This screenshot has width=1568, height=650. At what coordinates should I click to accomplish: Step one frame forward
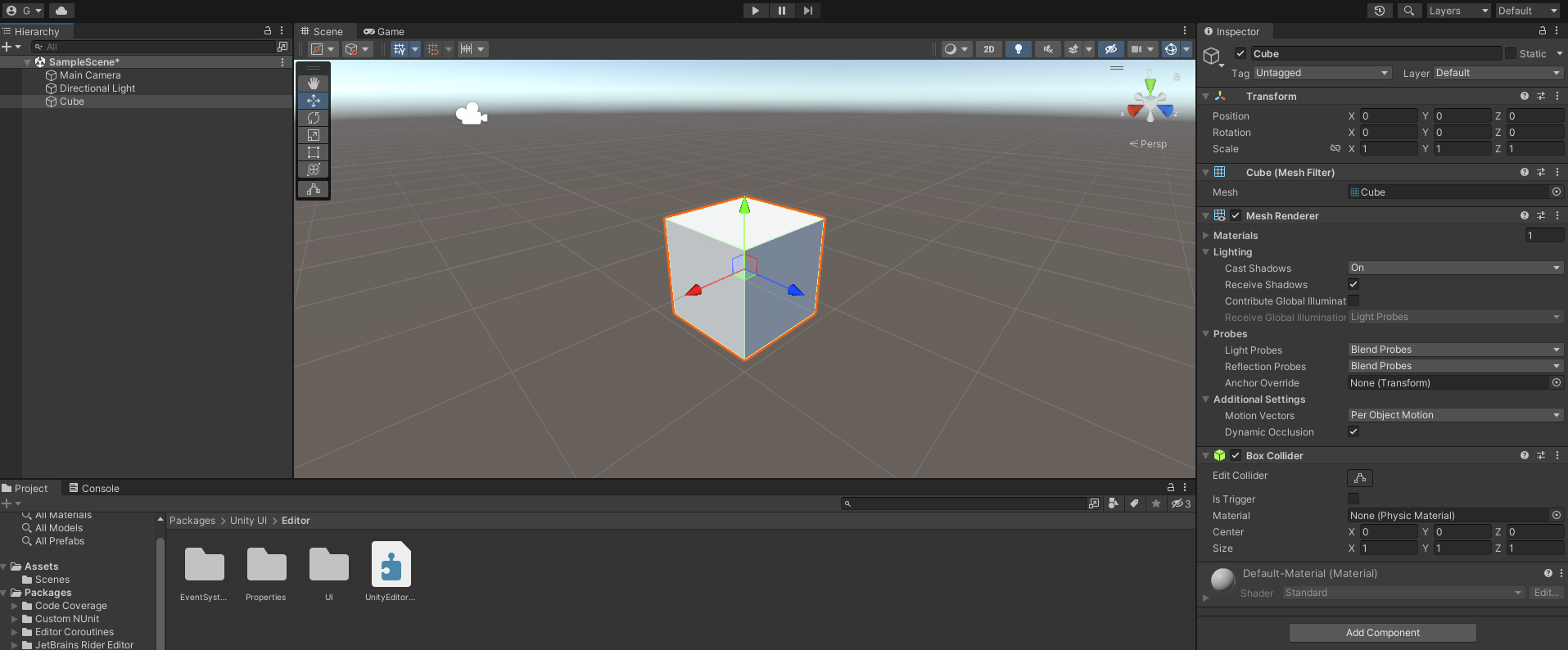[807, 11]
